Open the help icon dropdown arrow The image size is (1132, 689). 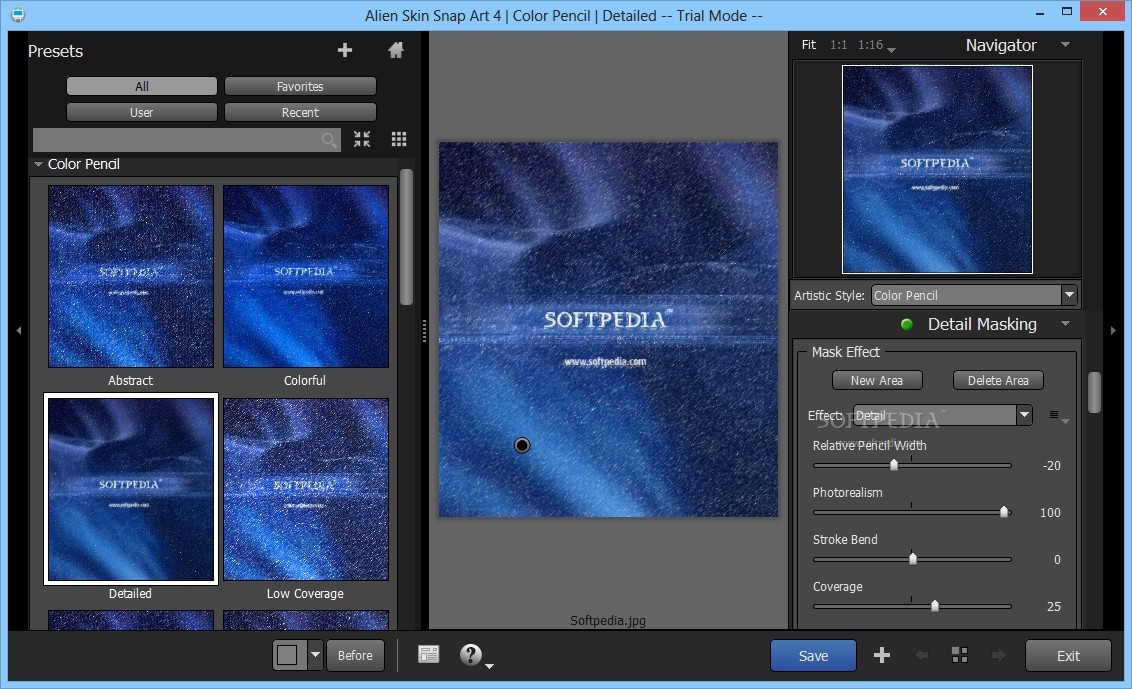(x=489, y=665)
